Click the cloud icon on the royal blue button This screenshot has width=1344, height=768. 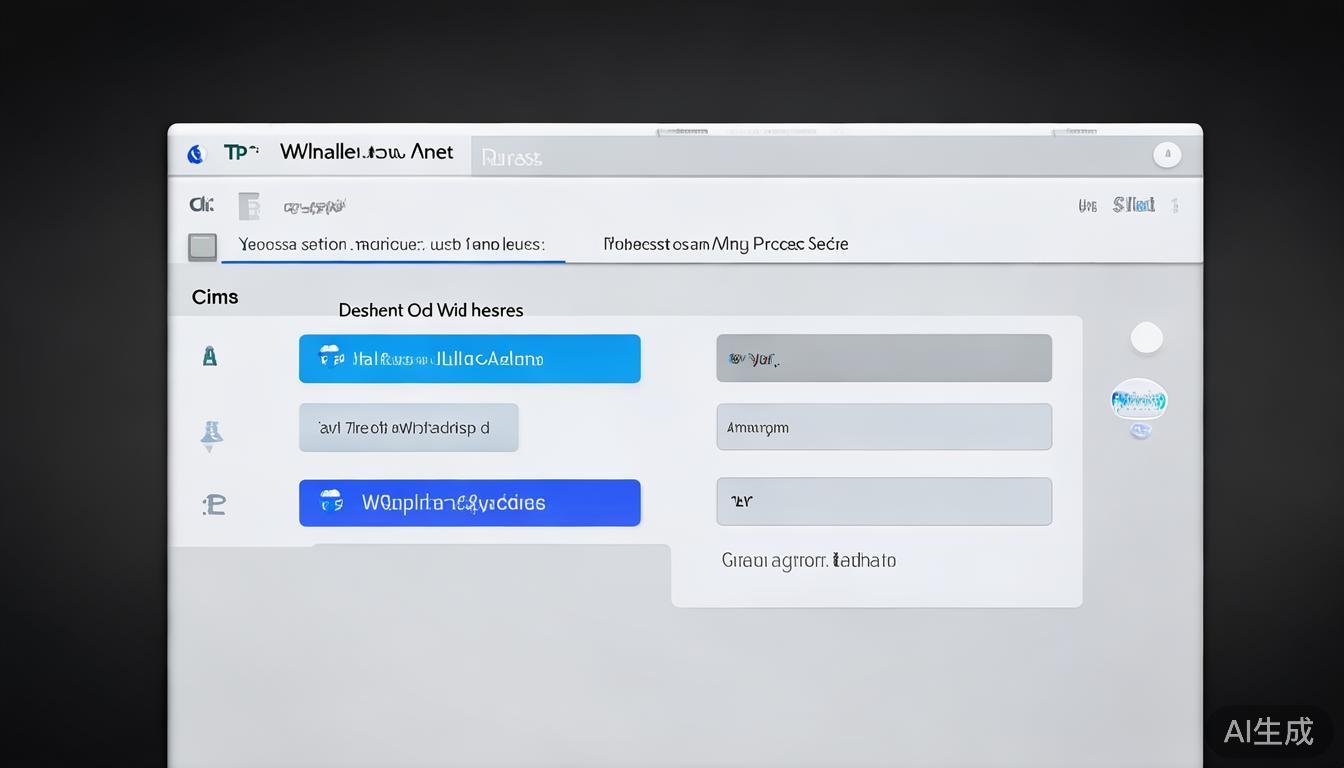coord(331,502)
